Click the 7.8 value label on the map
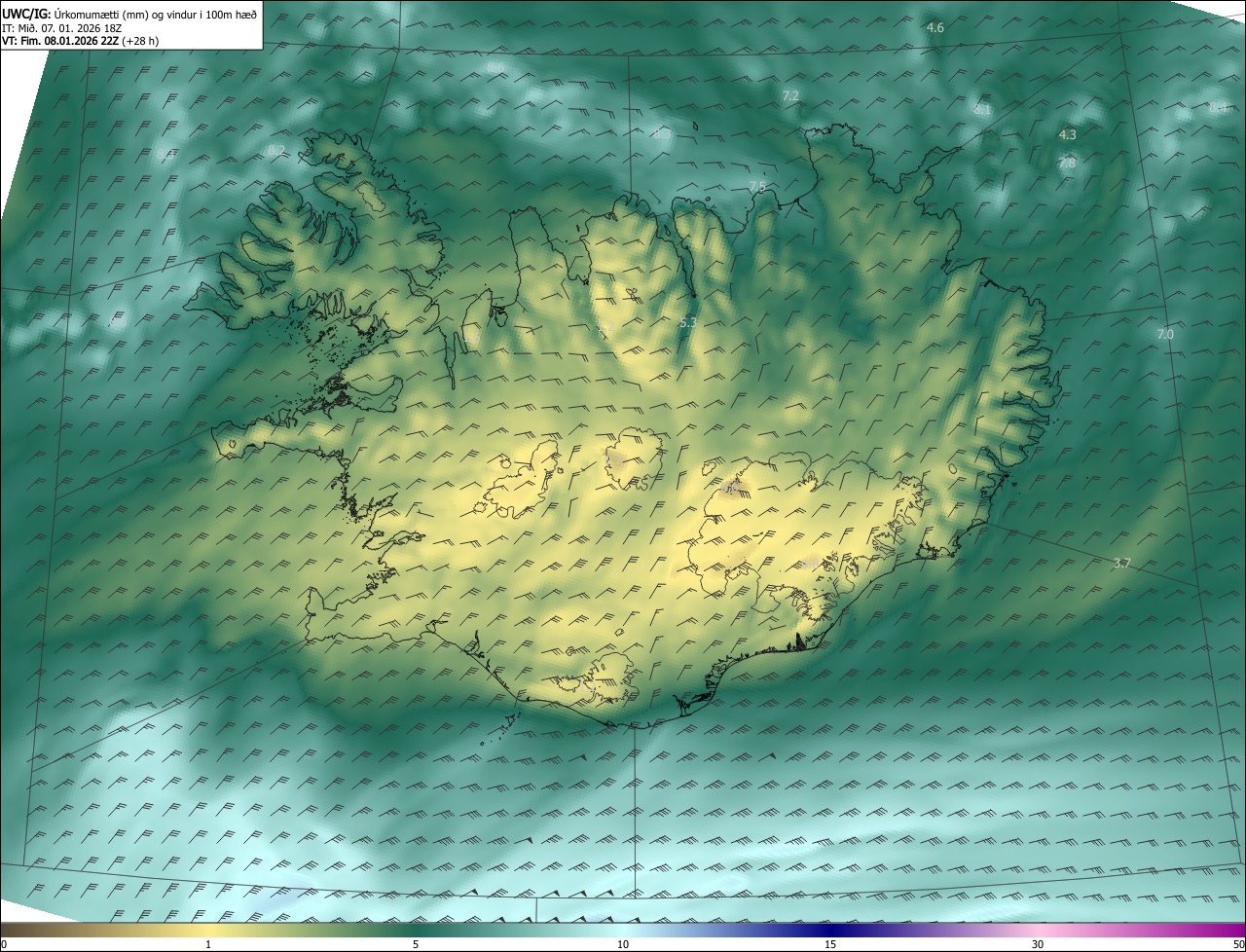Viewport: 1246px width, 952px height. pos(1067,163)
